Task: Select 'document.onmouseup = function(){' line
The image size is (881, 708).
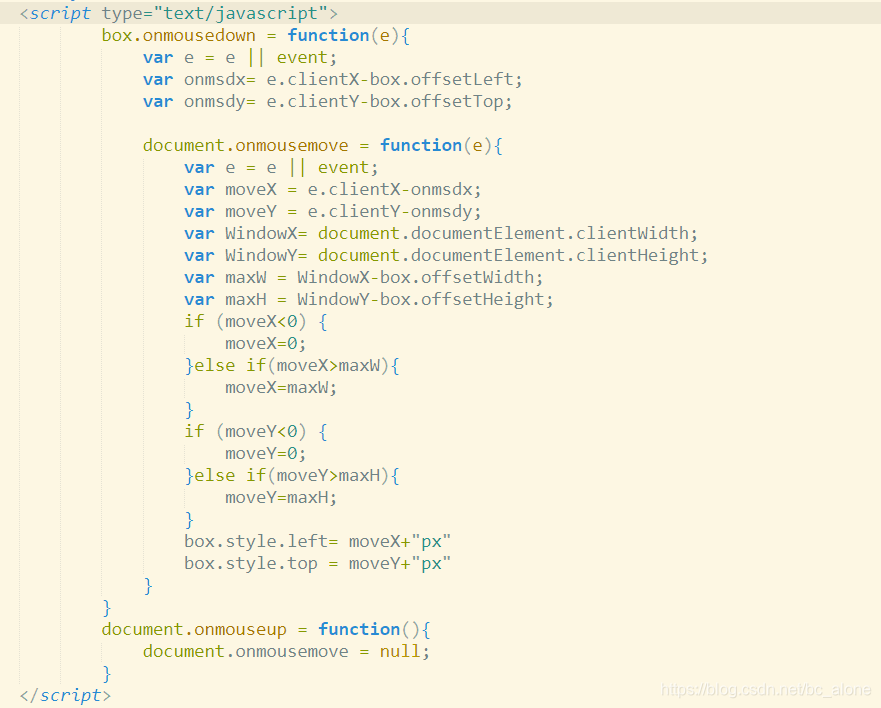Action: [x=266, y=629]
